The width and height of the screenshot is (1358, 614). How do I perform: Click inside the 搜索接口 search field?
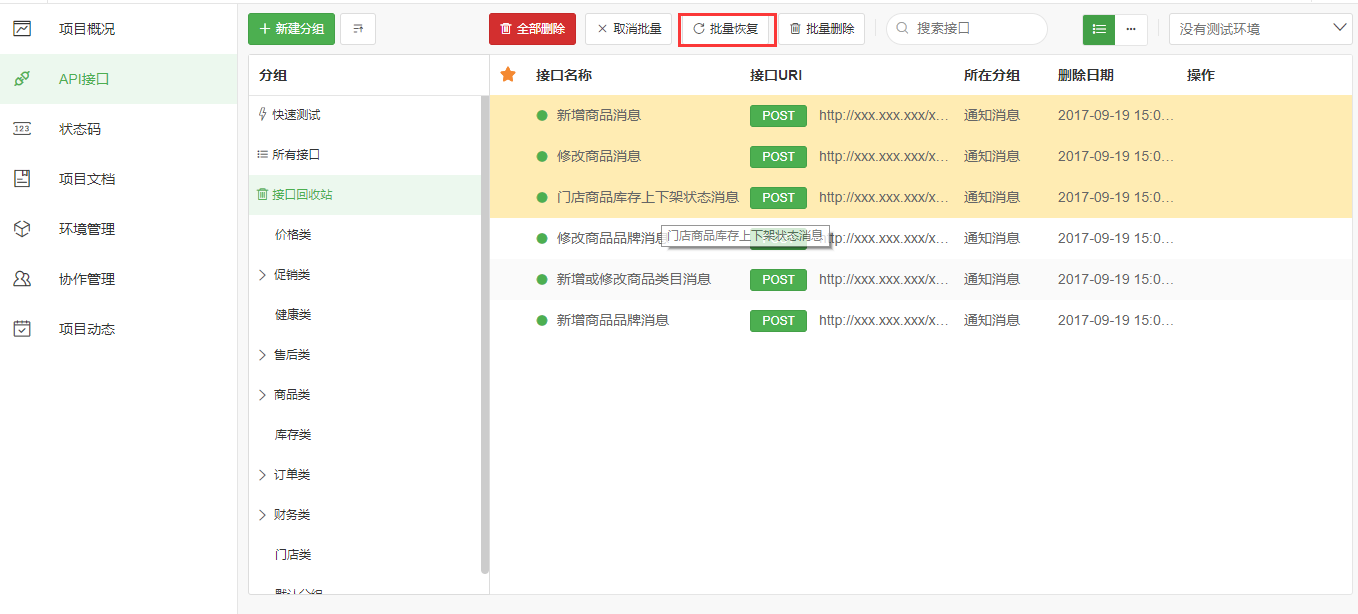coord(965,29)
